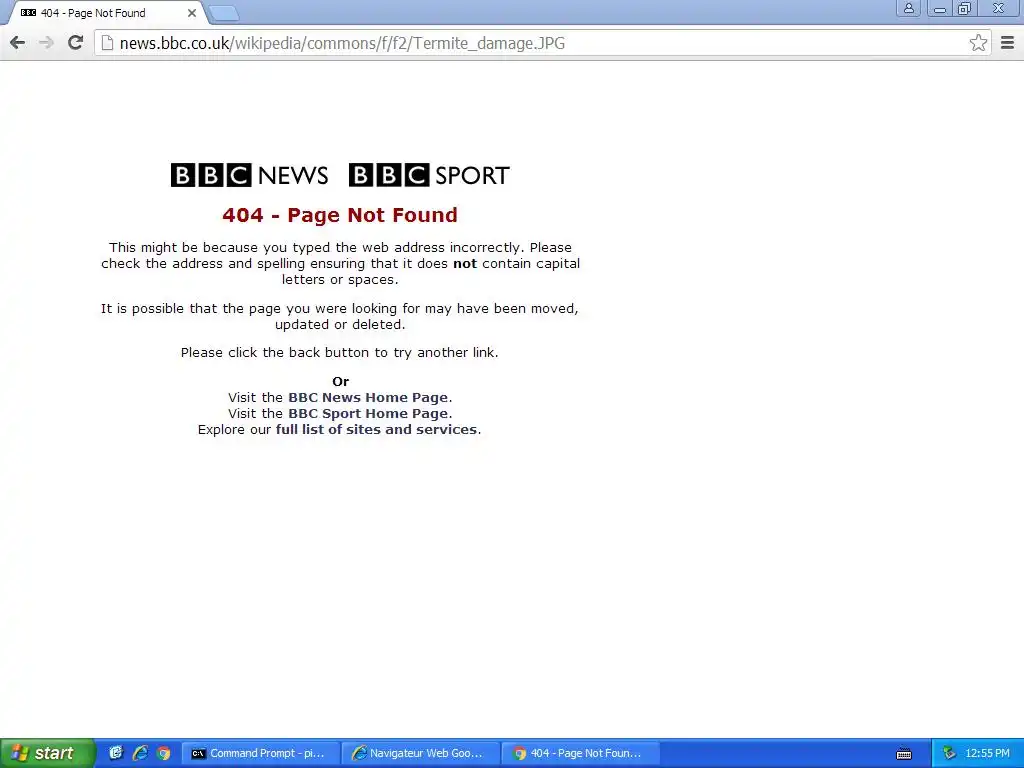Launch Internet Explorer from quick launch
Screen dimensions: 1024x768
pos(140,753)
